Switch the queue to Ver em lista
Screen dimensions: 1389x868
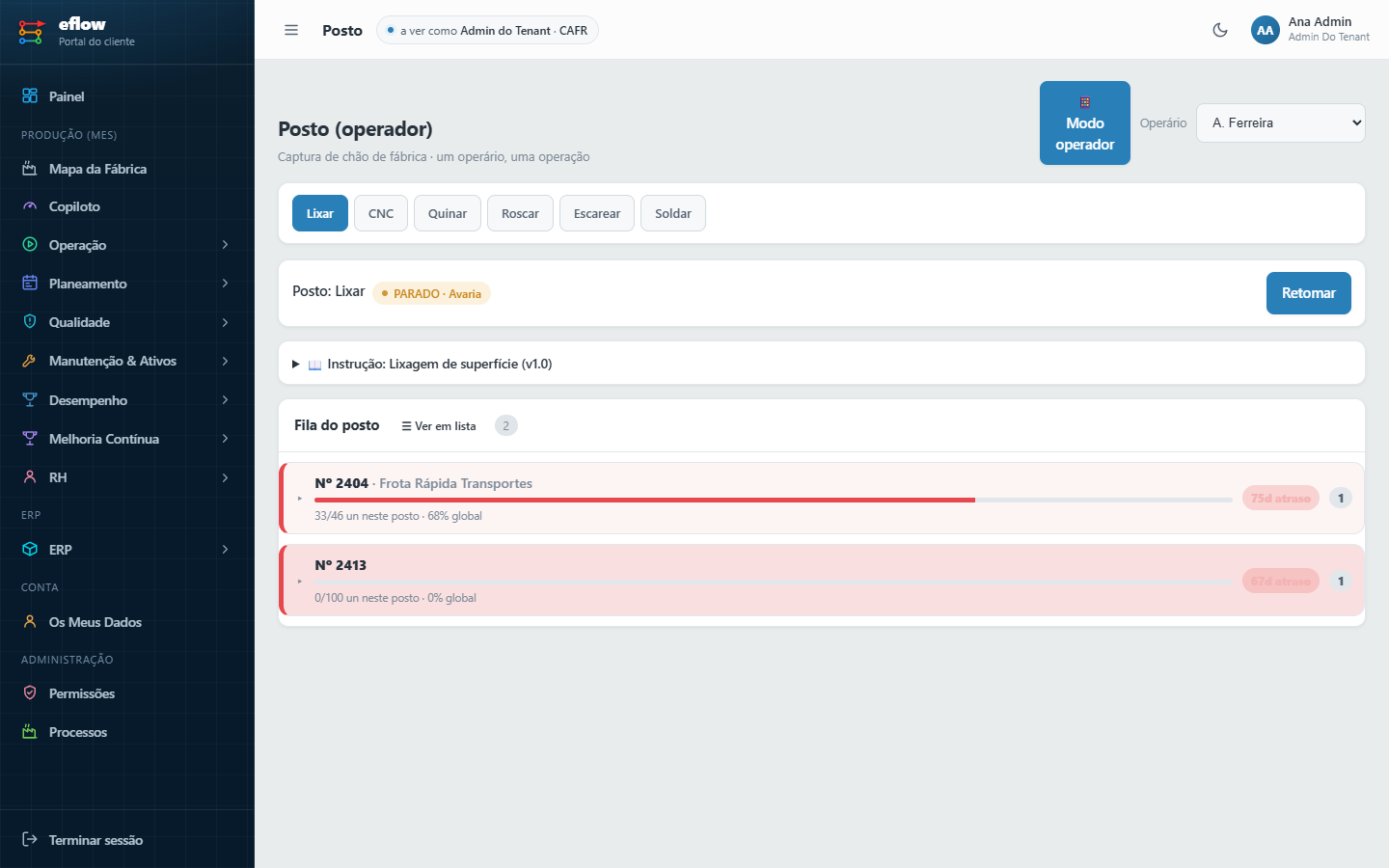pyautogui.click(x=439, y=425)
